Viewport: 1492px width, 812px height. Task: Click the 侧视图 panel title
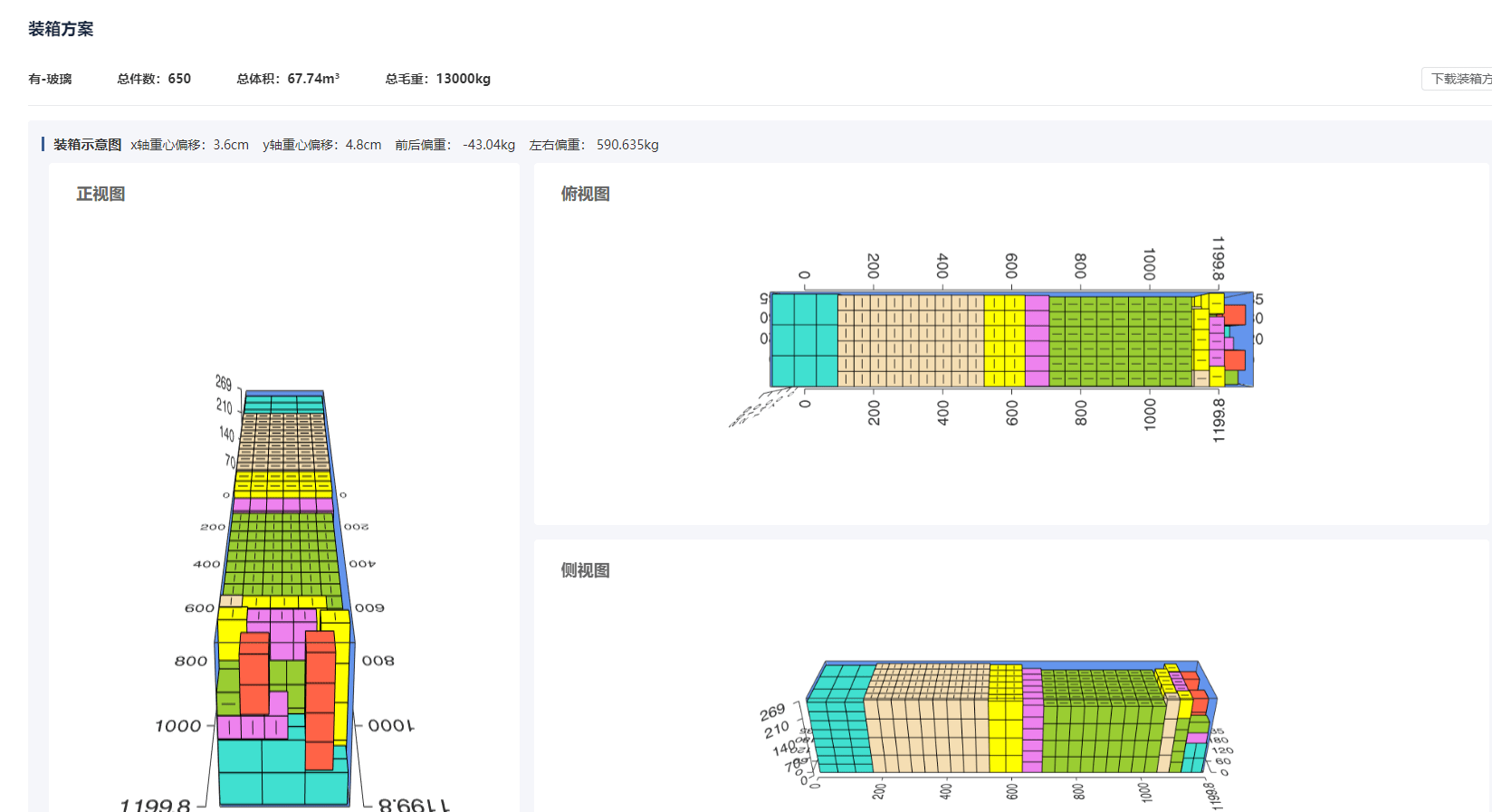pyautogui.click(x=585, y=570)
